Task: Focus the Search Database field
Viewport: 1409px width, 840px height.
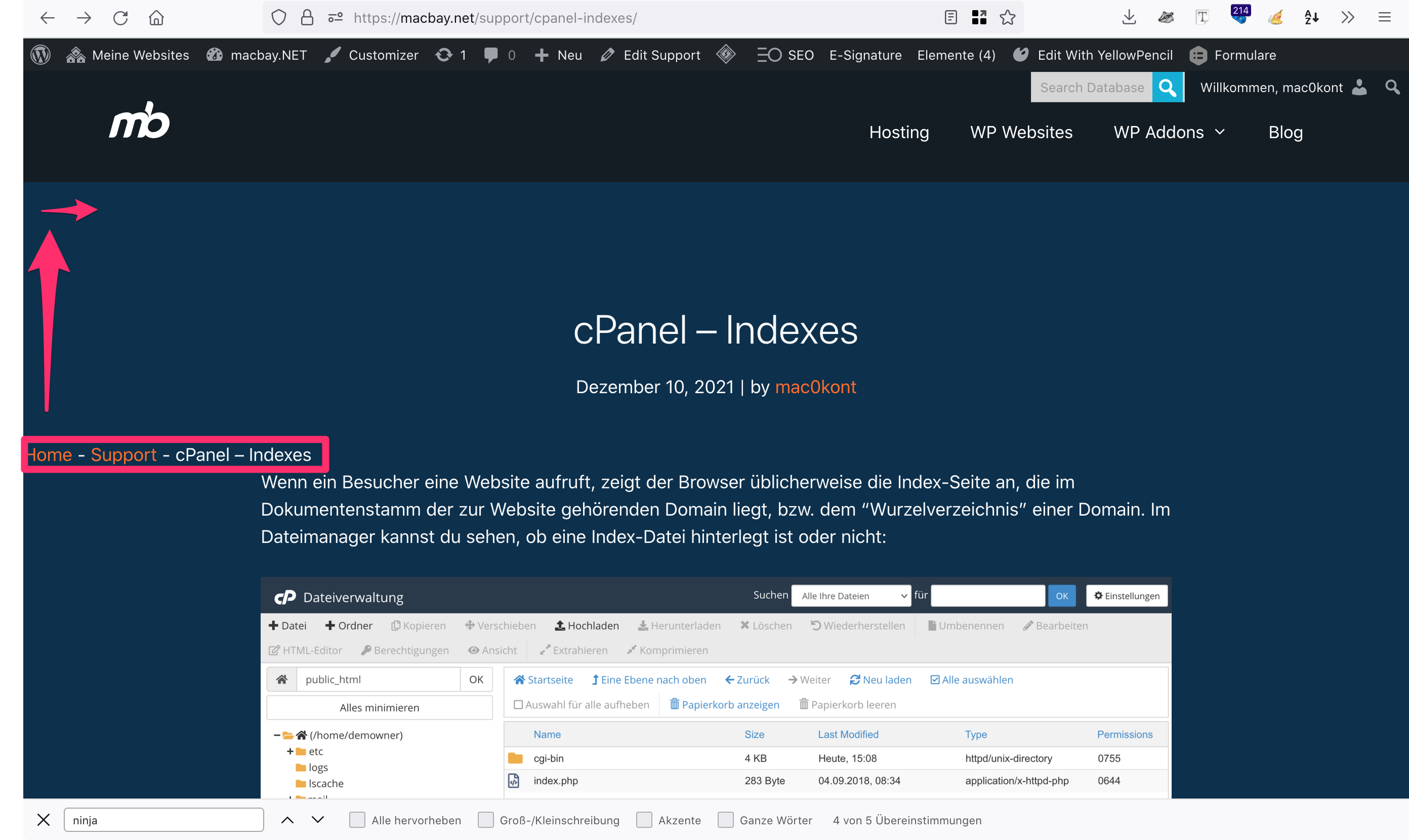Action: [1092, 87]
